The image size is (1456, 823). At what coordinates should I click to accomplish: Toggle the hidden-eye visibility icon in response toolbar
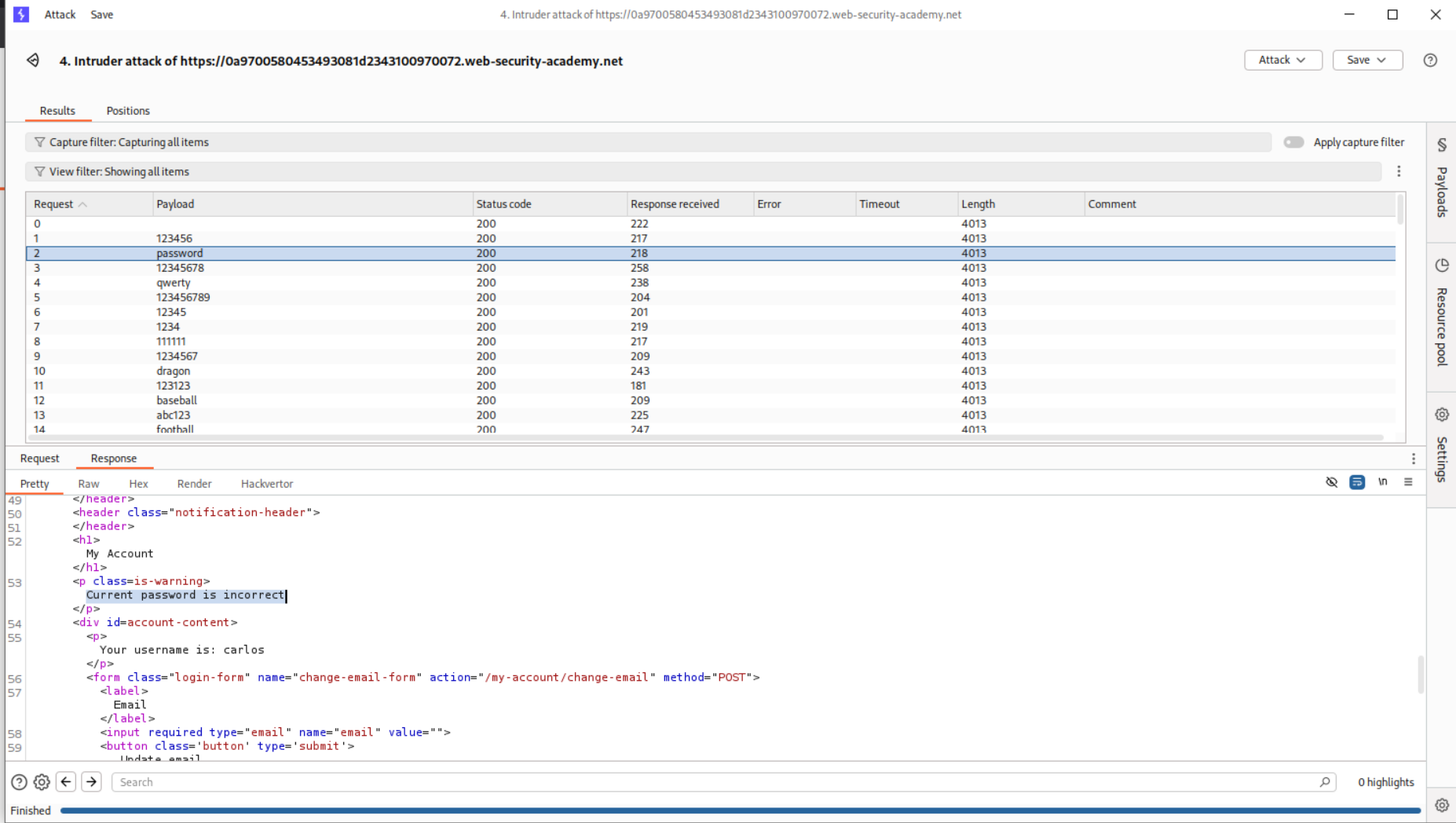(x=1331, y=482)
